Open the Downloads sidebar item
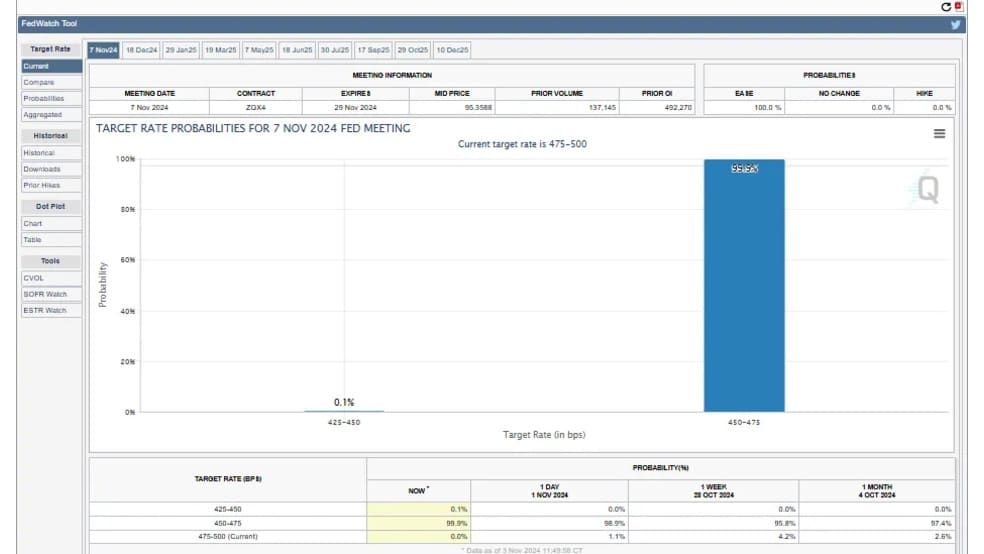The image size is (984, 554). point(51,169)
